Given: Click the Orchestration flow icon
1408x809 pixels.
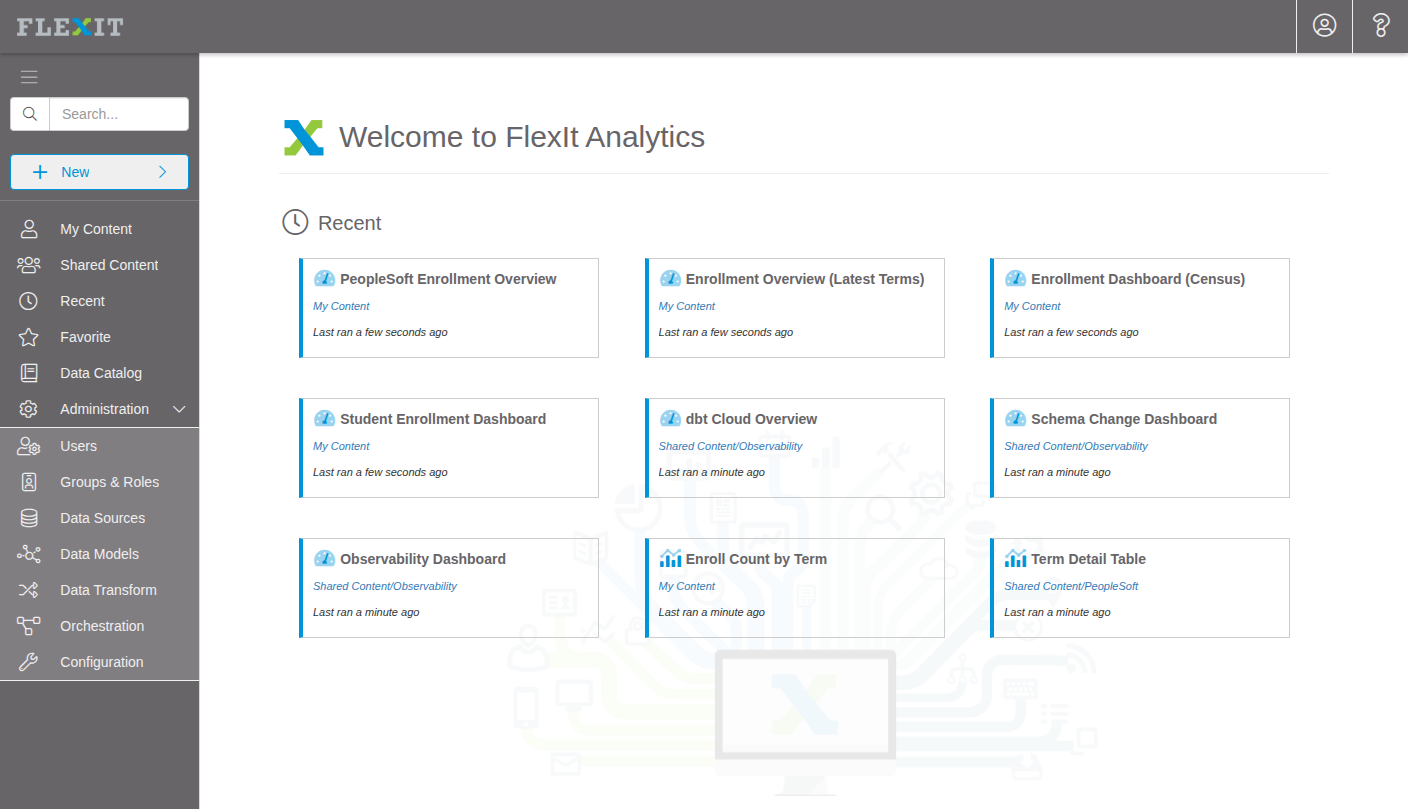Looking at the screenshot, I should pos(29,626).
